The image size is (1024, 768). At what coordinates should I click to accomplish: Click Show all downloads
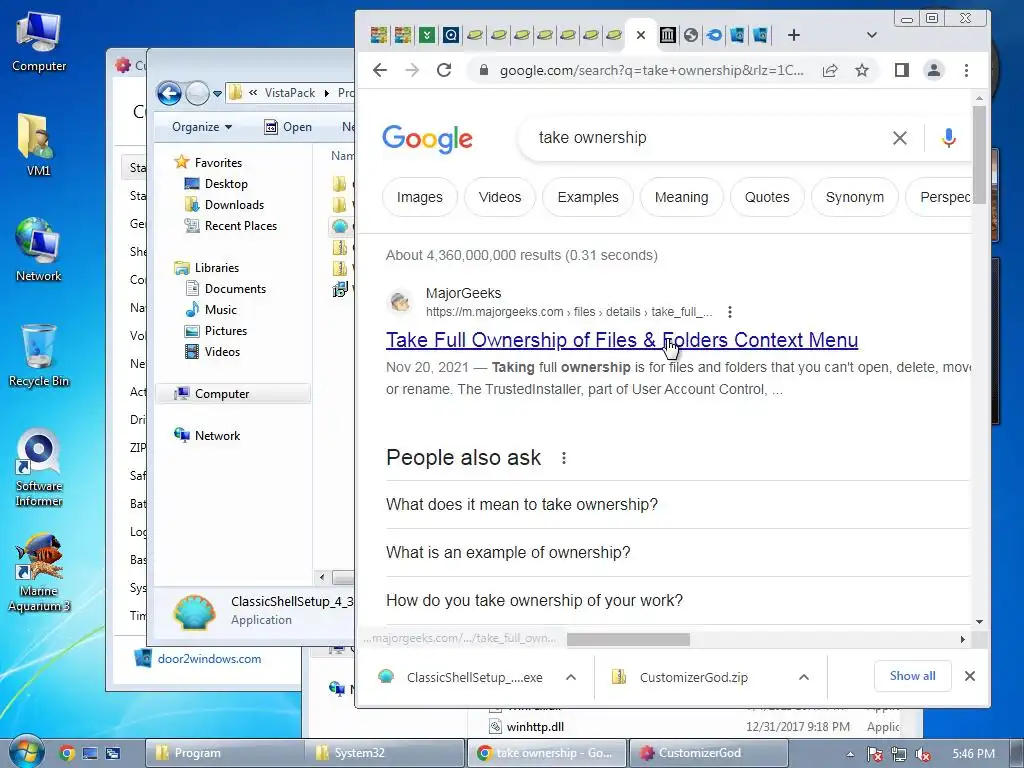tap(912, 676)
